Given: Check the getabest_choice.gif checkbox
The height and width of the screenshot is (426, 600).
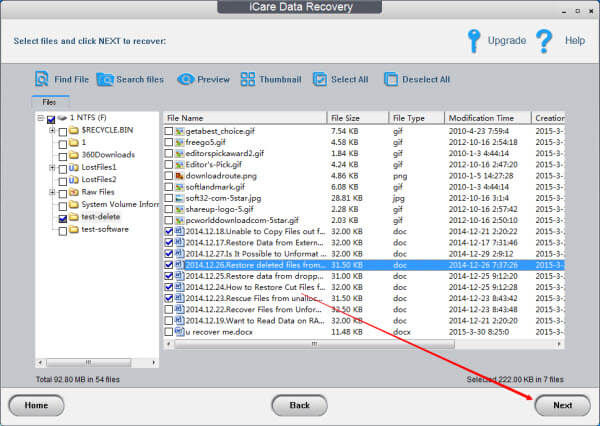Looking at the screenshot, I should click(169, 131).
